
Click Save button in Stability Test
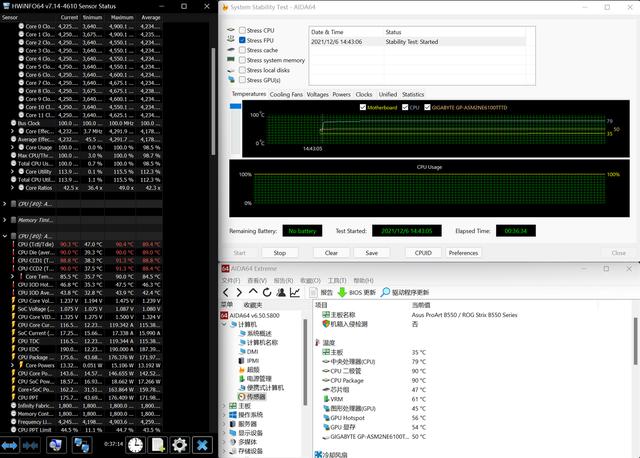click(371, 253)
